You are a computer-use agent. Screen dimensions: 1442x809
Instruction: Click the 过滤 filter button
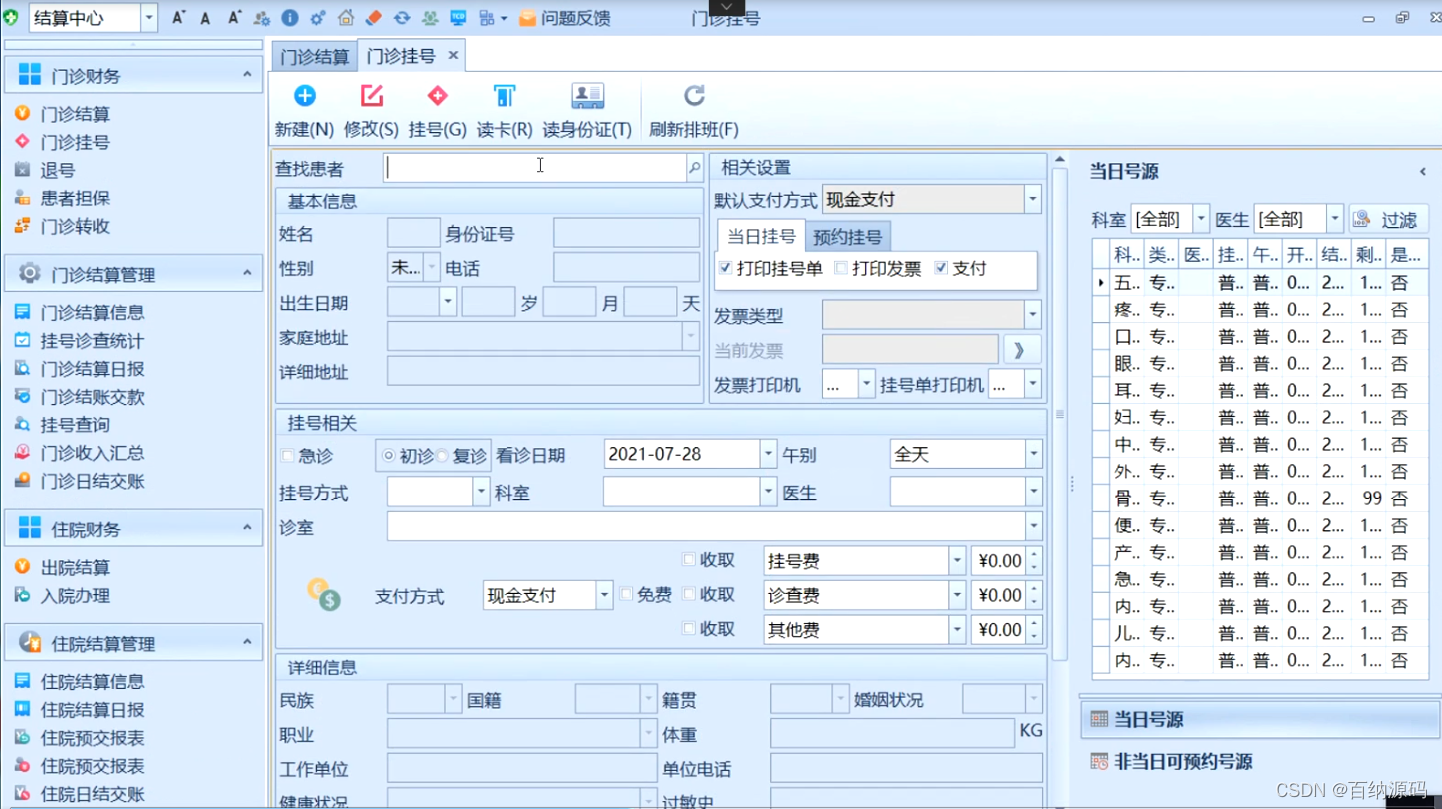(1388, 219)
